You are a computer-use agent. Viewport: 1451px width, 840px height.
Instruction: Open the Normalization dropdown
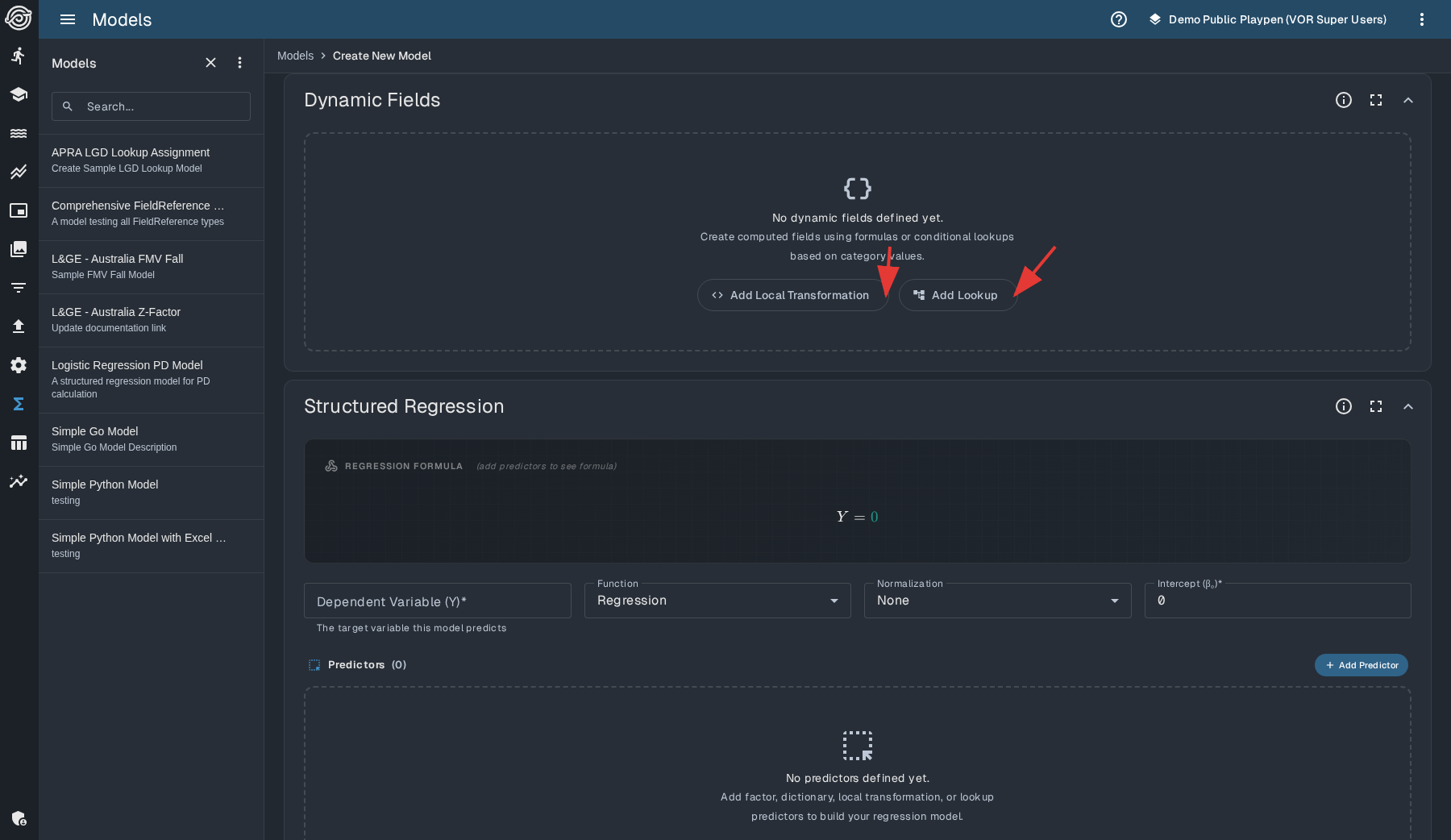pos(997,601)
